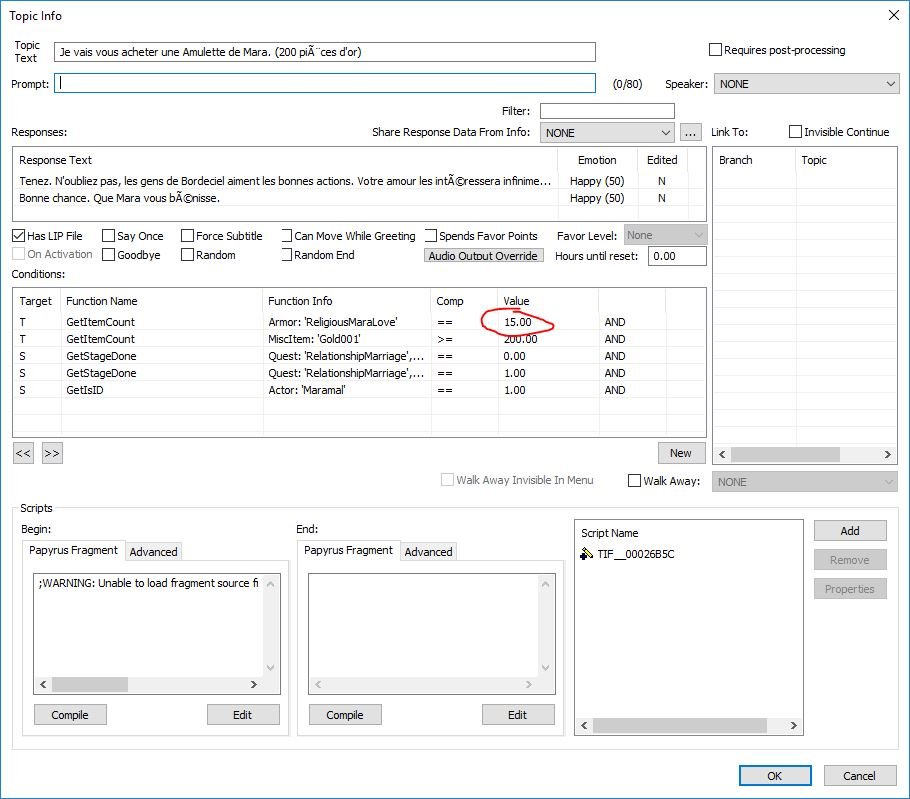This screenshot has height=799, width=910.
Task: Click the '<<' previous conditions button
Action: click(23, 453)
